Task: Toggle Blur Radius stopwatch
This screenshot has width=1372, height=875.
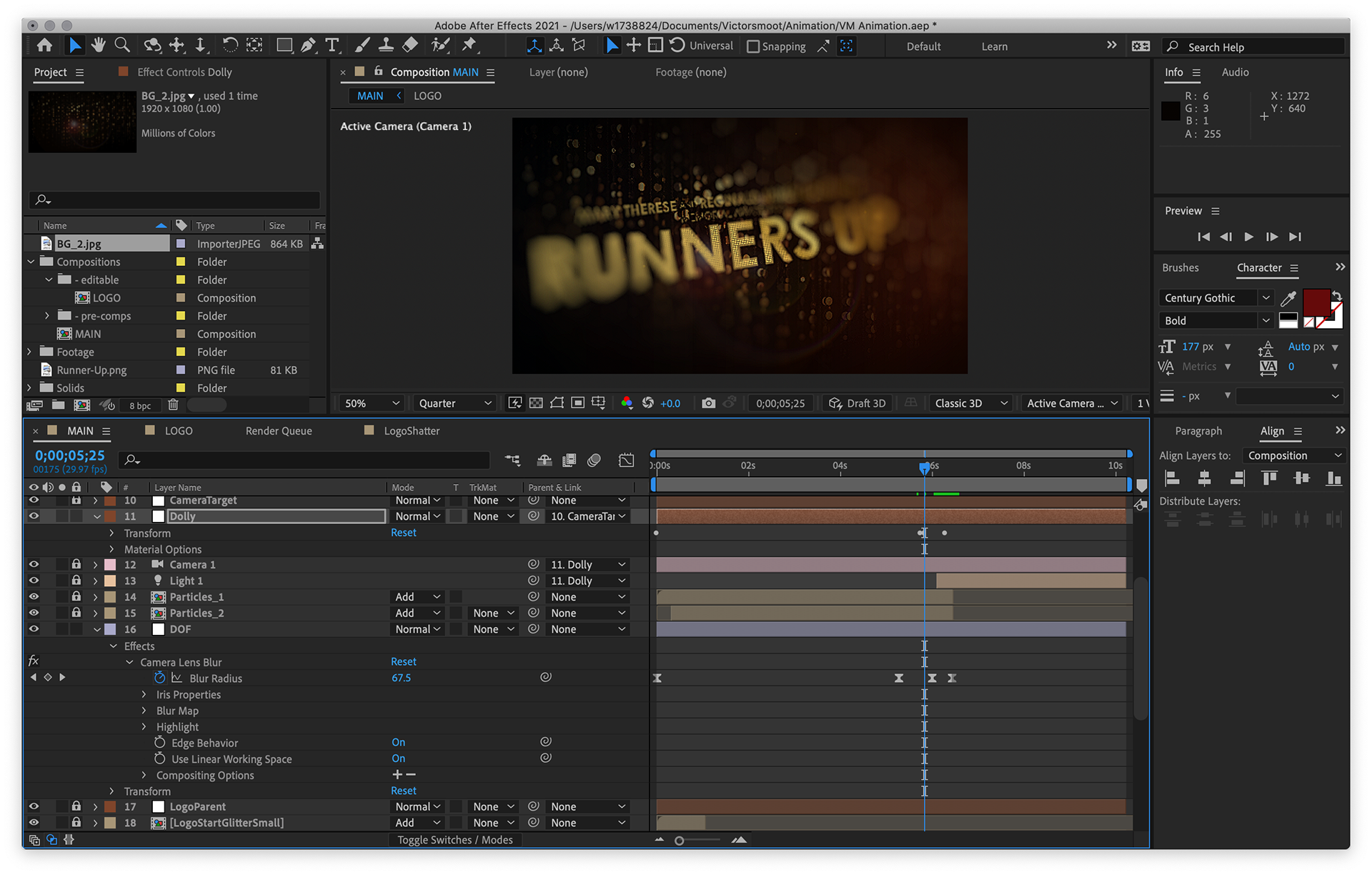Action: [160, 678]
